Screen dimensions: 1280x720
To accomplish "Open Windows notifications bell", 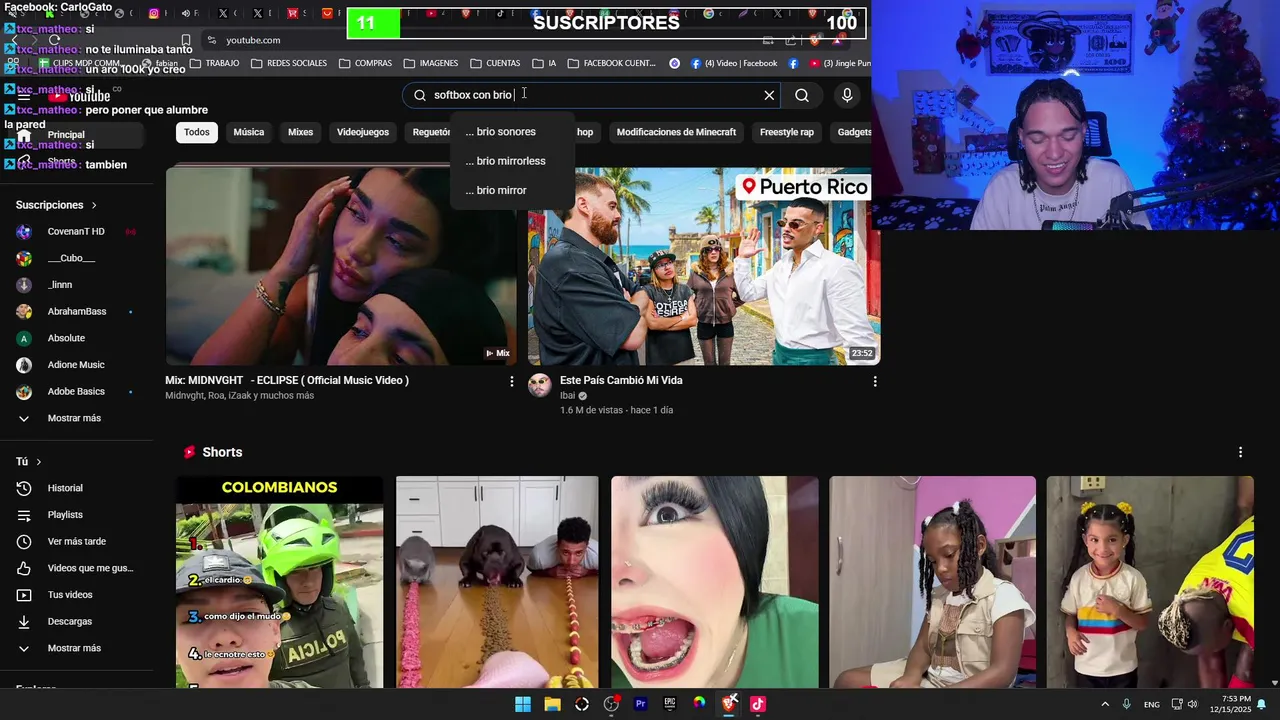I will 1261,704.
